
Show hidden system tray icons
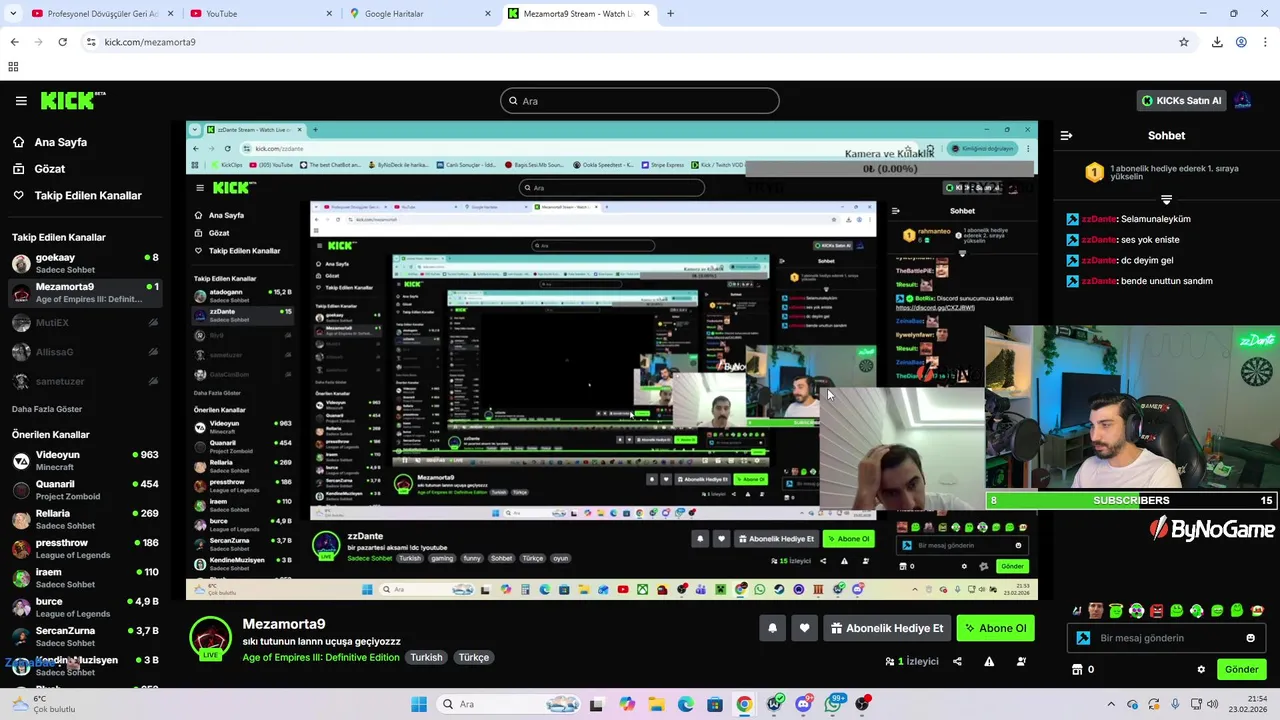tap(1110, 704)
